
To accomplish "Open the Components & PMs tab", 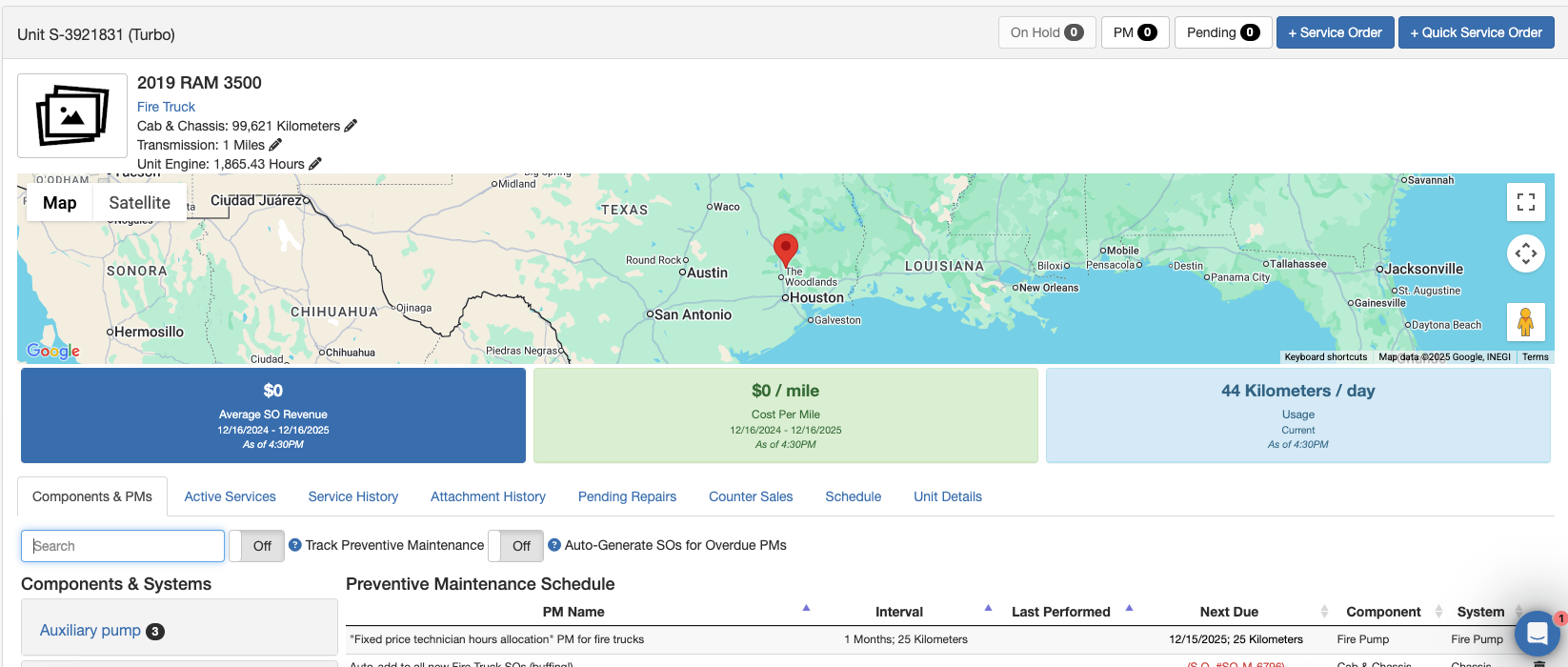I will tap(92, 496).
